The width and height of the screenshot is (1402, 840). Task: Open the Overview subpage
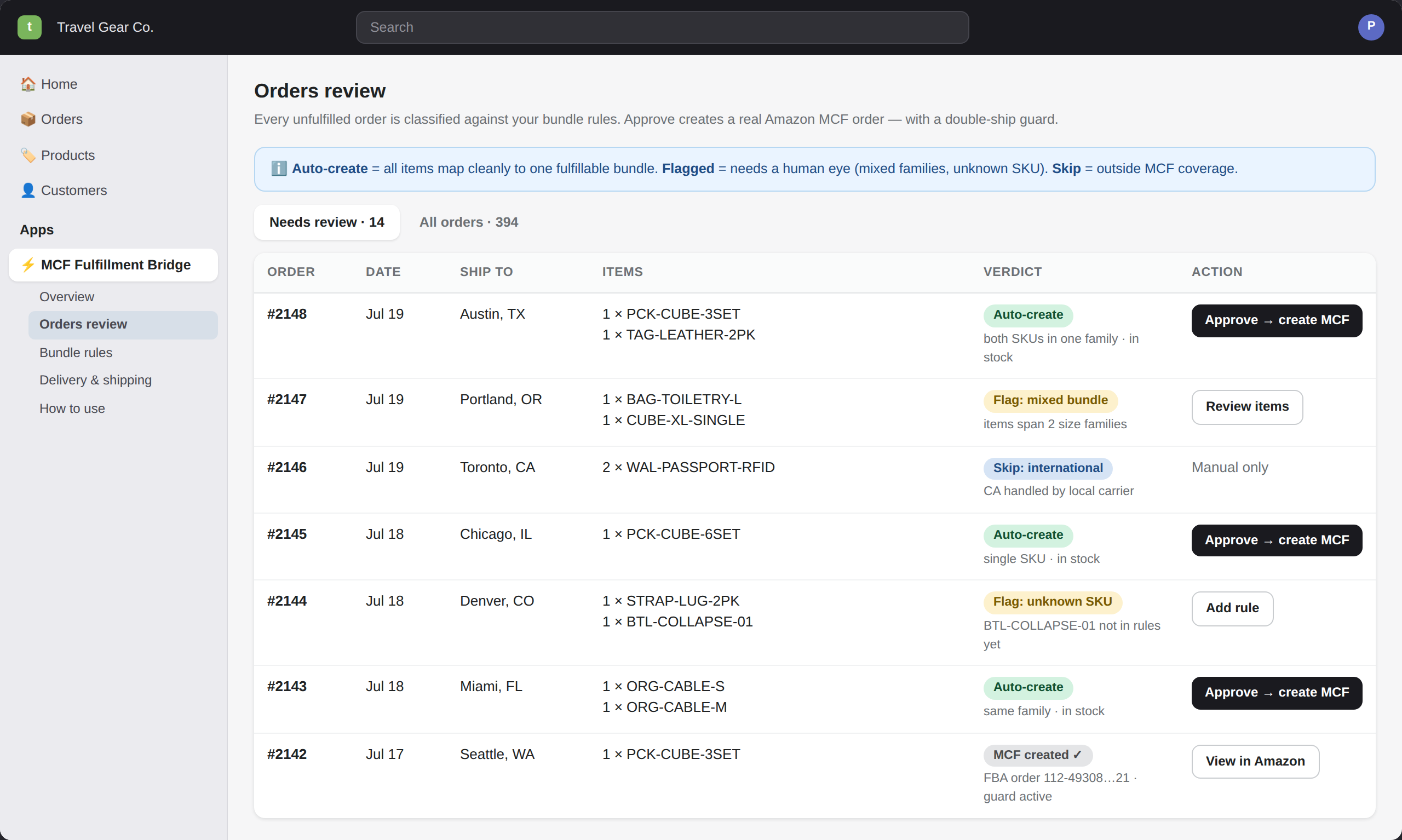(67, 297)
